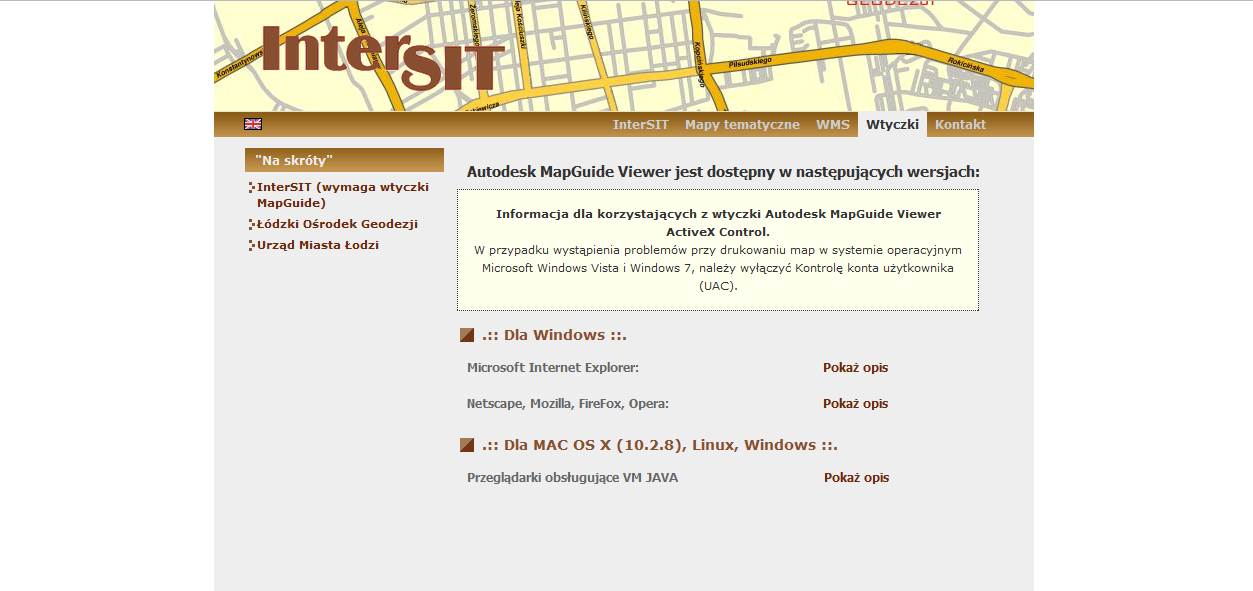This screenshot has width=1253, height=591.
Task: Click the ".:: Dla Windows ::." section heading
Action: [554, 335]
